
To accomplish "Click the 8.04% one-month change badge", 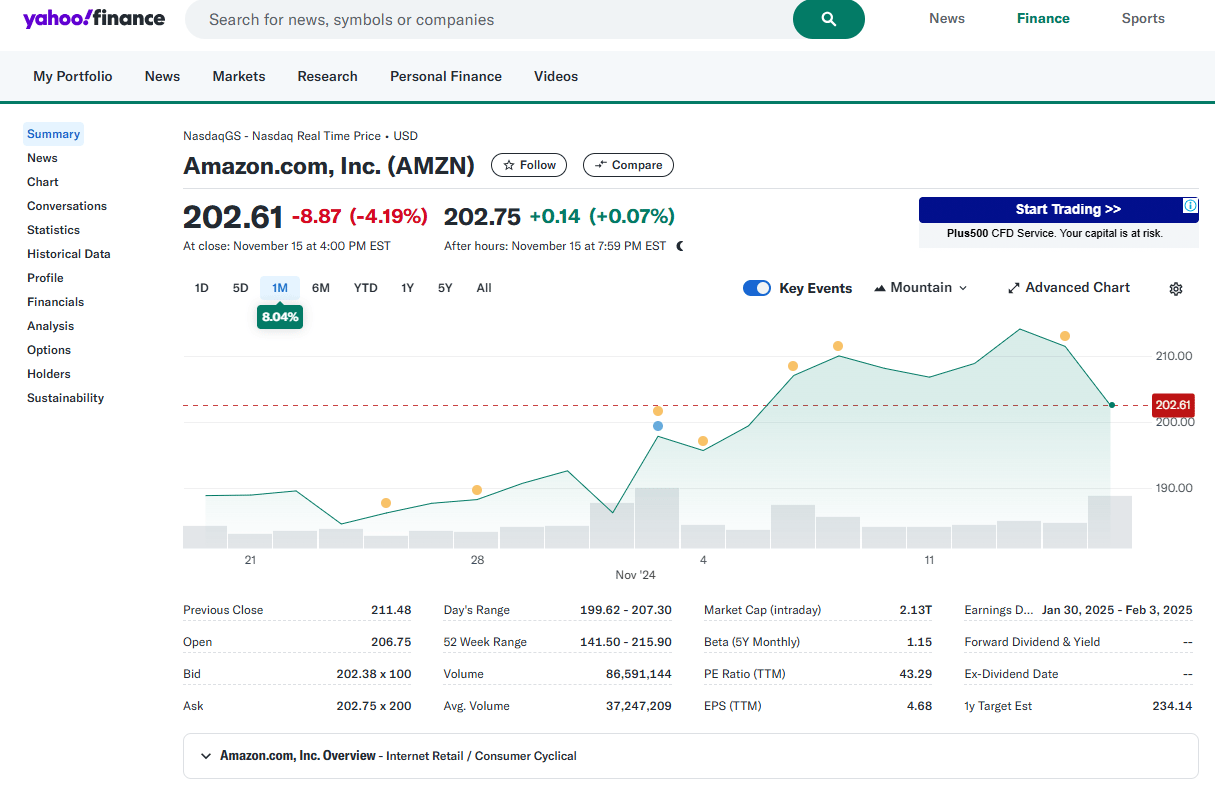I will (x=280, y=317).
